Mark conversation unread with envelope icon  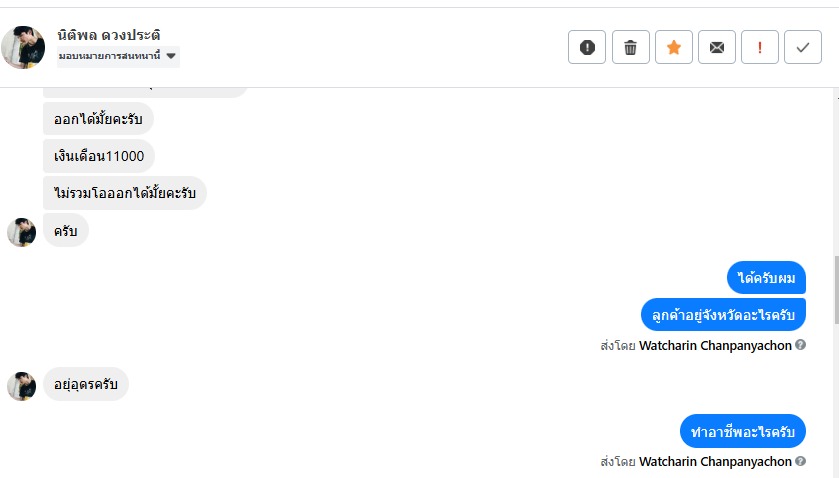pyautogui.click(x=717, y=47)
